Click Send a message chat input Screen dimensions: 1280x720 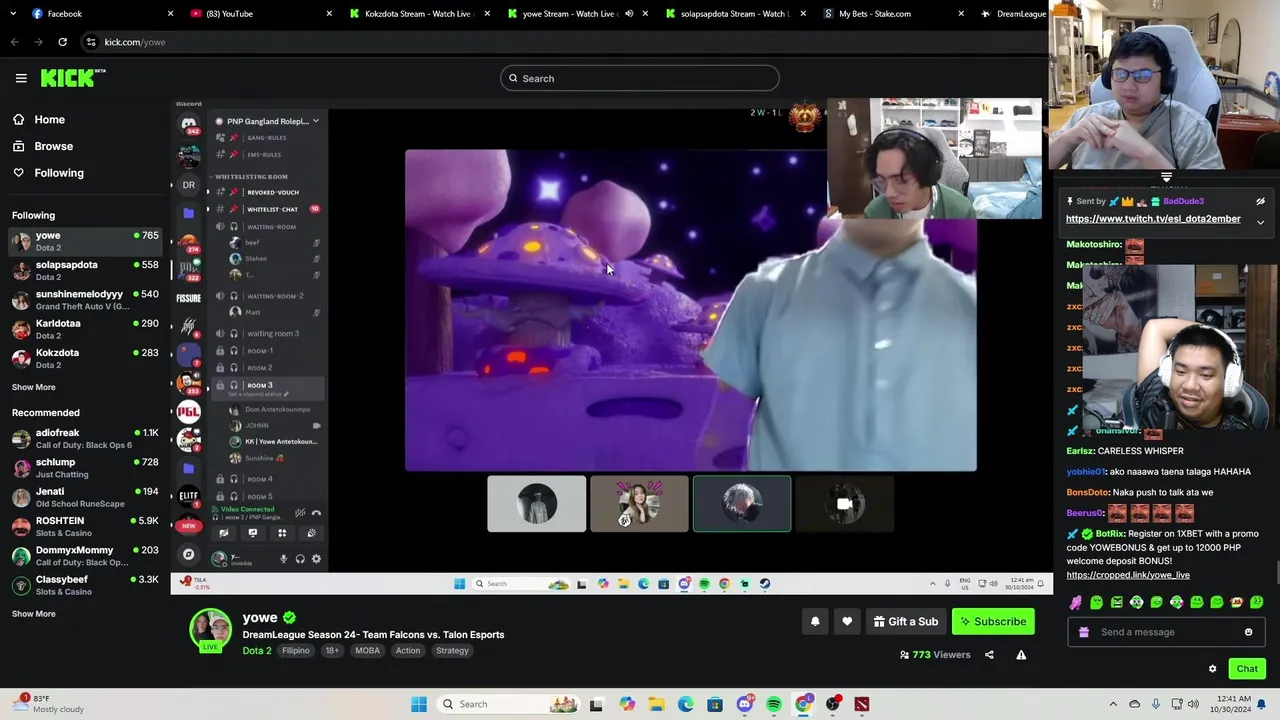(x=1165, y=632)
